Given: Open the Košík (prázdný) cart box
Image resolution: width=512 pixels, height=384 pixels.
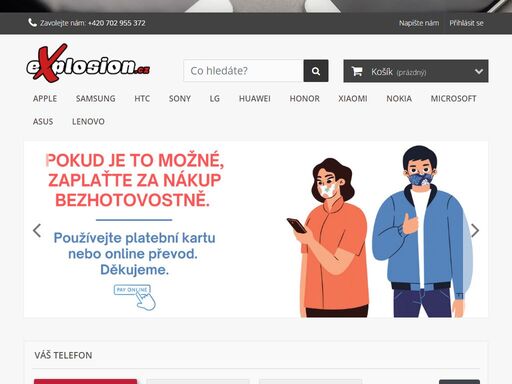Looking at the screenshot, I should click(416, 71).
